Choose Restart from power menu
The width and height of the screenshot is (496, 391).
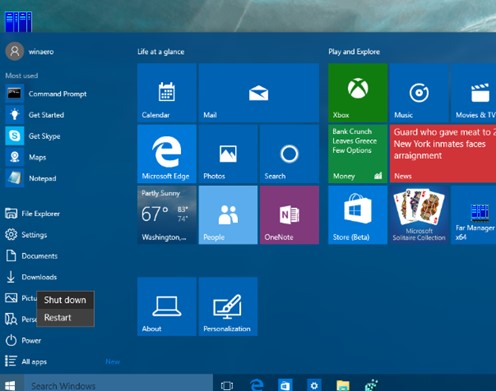(x=65, y=317)
